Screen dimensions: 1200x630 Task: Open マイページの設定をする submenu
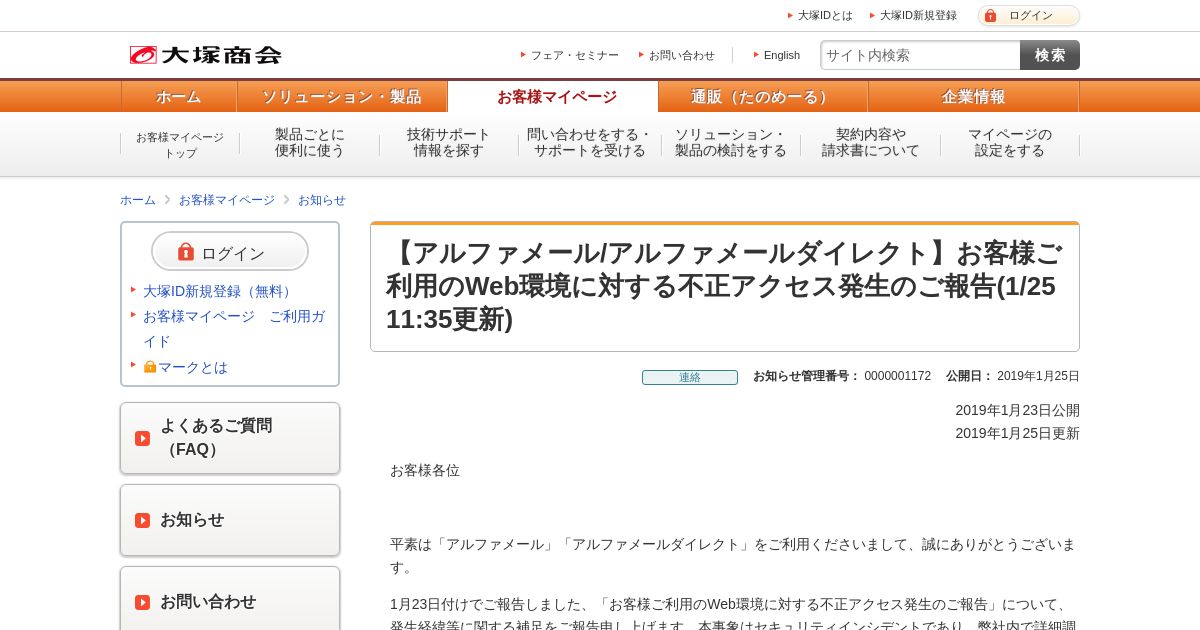pos(1010,143)
